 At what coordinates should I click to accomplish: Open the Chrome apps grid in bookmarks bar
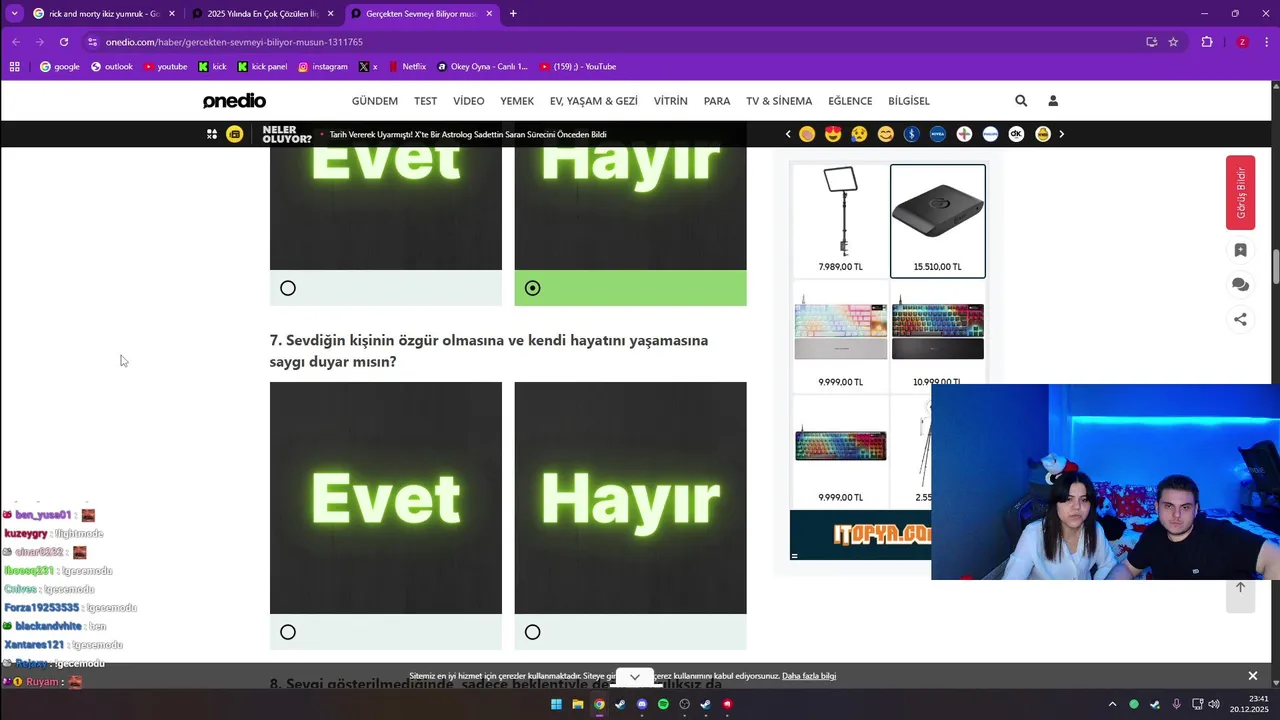(x=14, y=67)
